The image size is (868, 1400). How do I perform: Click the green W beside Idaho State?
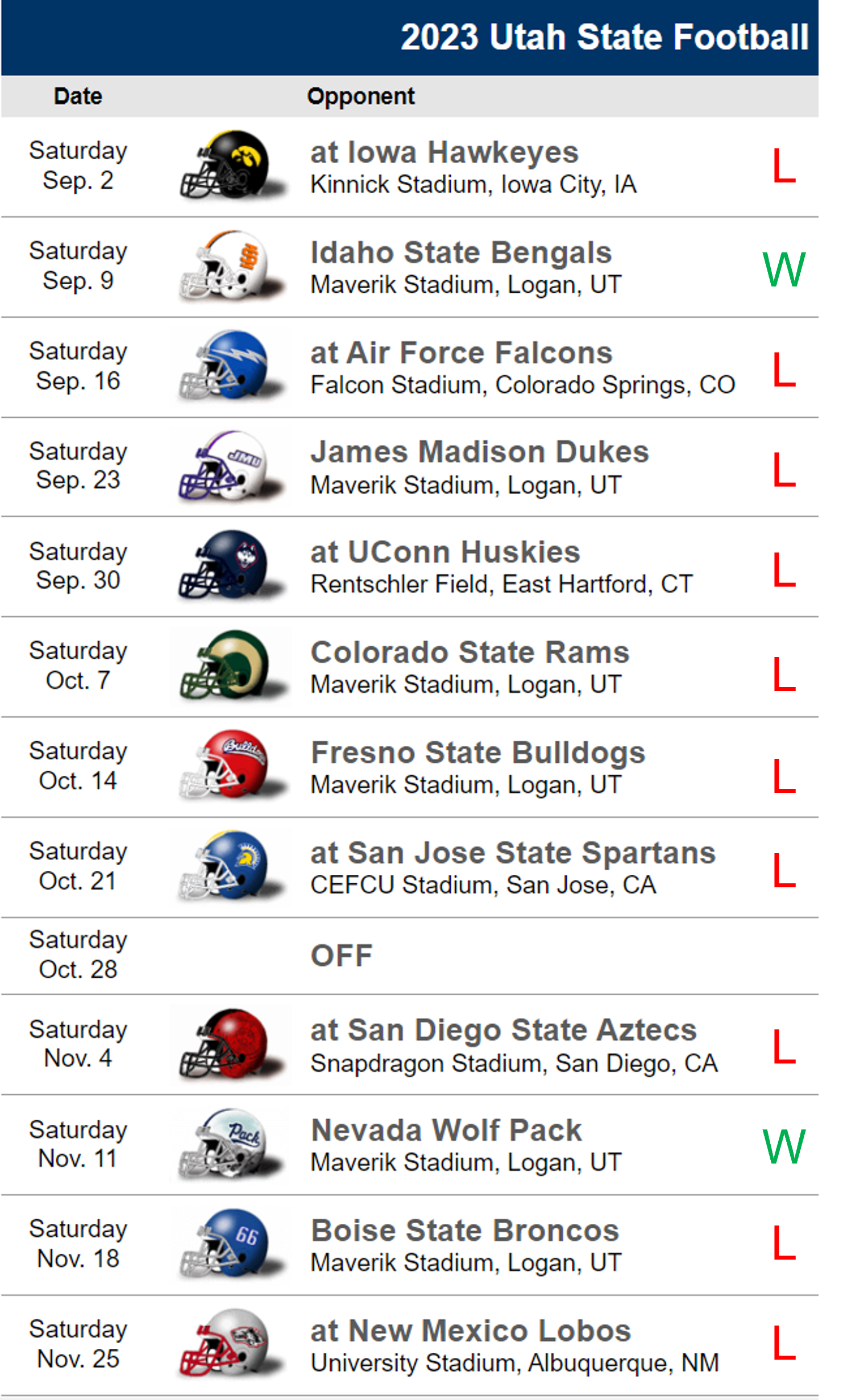pyautogui.click(x=784, y=269)
